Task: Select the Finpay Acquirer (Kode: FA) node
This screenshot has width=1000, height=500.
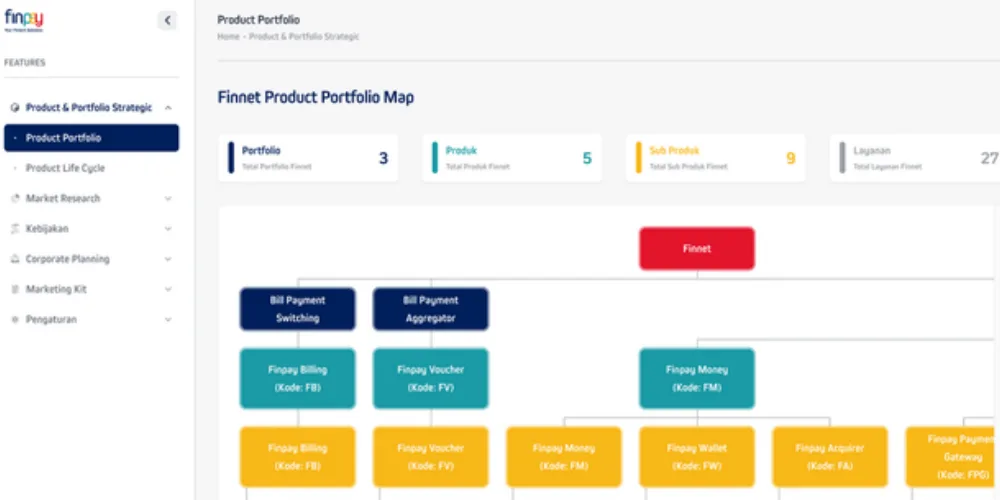Action: coord(830,457)
